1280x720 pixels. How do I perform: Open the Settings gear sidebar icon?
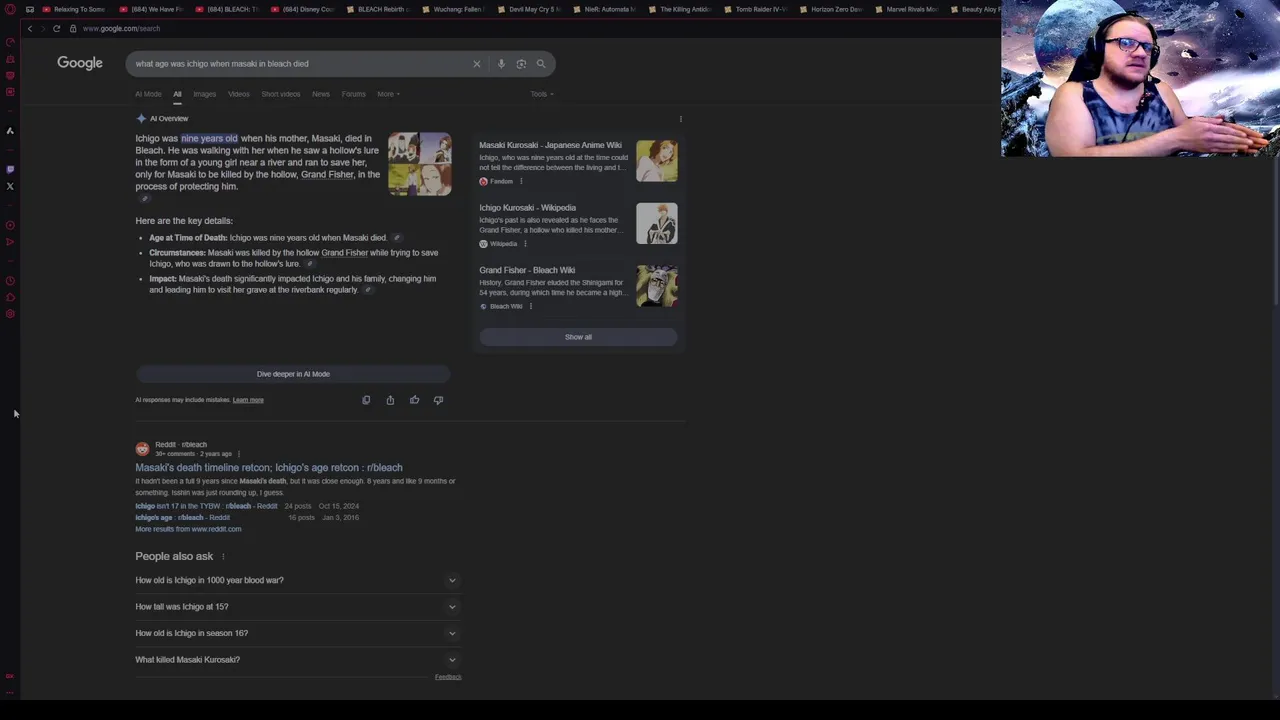10,314
